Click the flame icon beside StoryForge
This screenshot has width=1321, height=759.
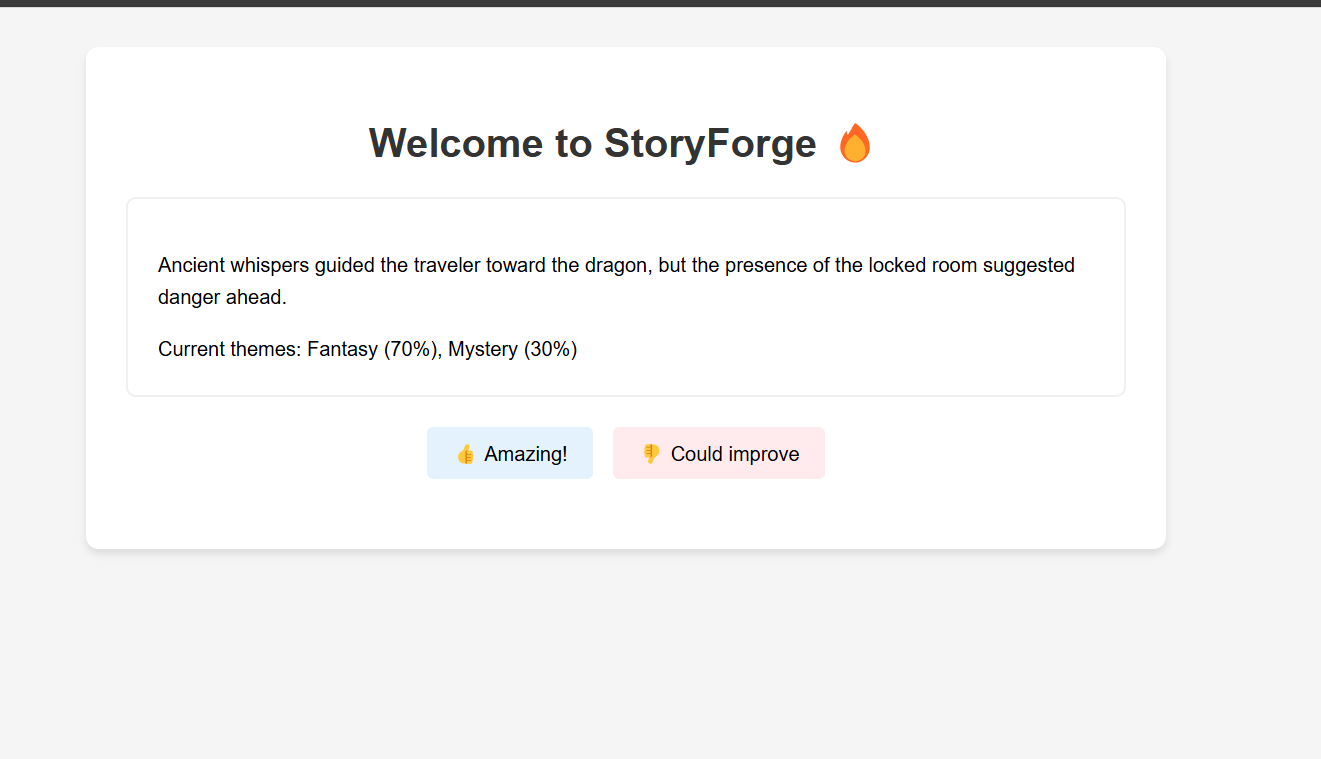pos(854,143)
